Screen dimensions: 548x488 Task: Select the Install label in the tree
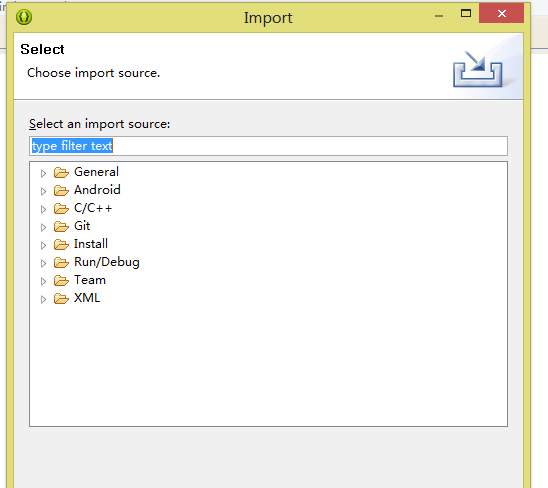pos(91,244)
